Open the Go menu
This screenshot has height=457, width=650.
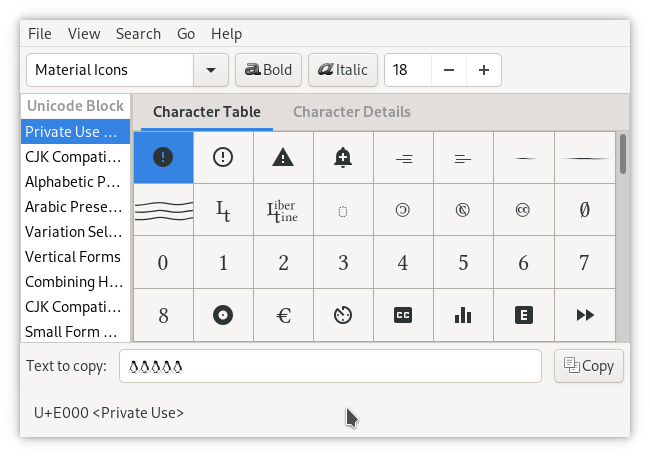tap(186, 34)
